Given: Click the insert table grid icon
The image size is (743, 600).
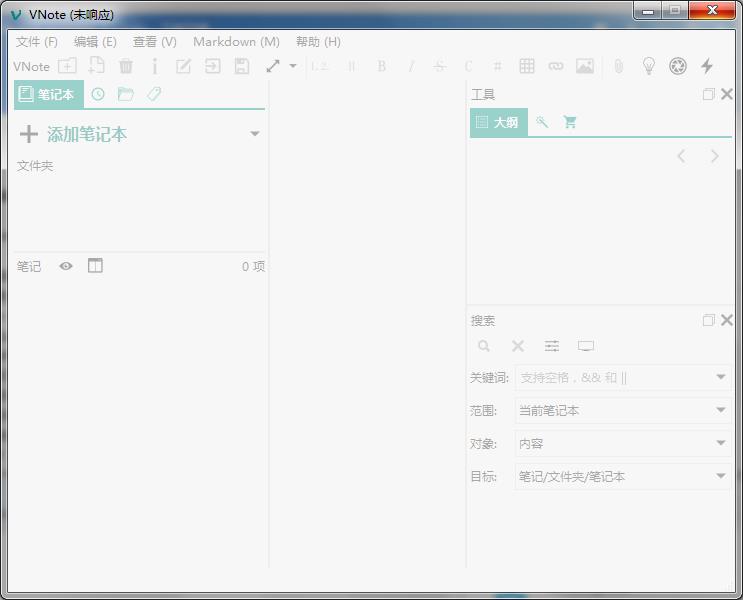Looking at the screenshot, I should pyautogui.click(x=527, y=66).
